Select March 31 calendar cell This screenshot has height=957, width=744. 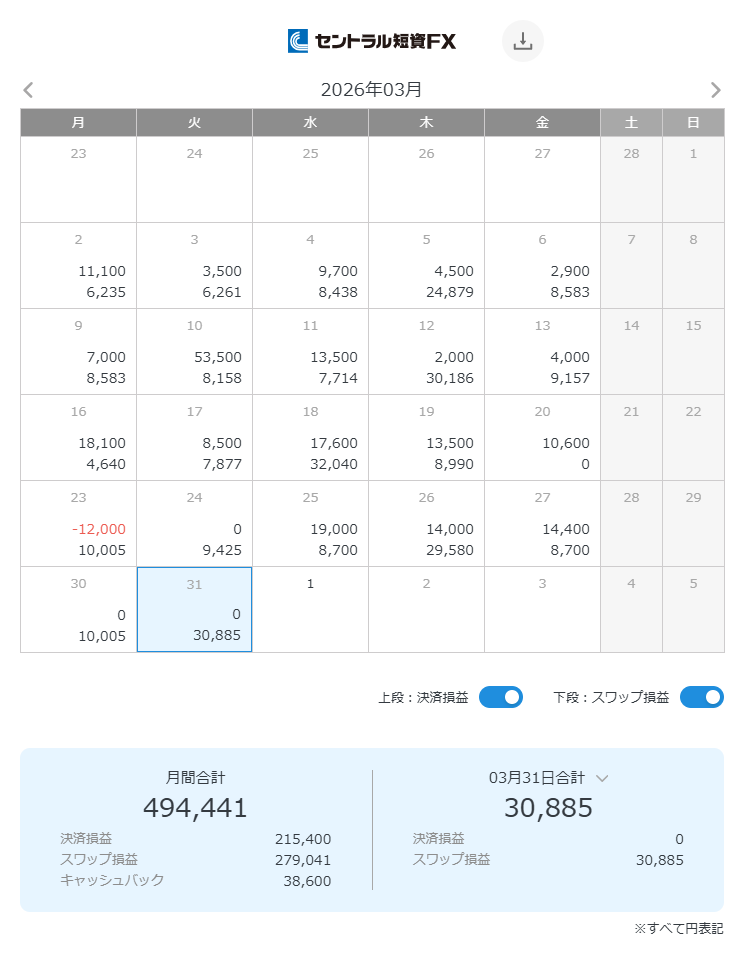tap(194, 610)
